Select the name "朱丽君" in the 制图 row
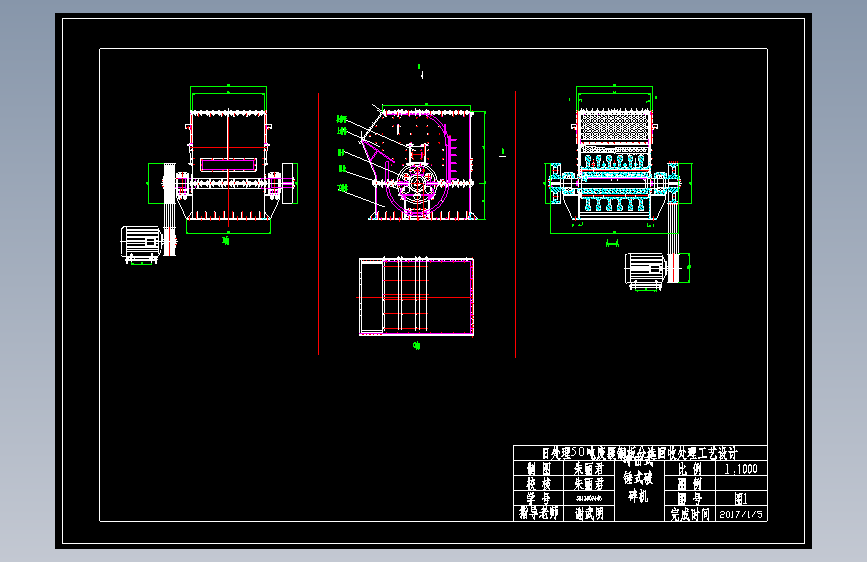867x562 pixels. tap(589, 469)
